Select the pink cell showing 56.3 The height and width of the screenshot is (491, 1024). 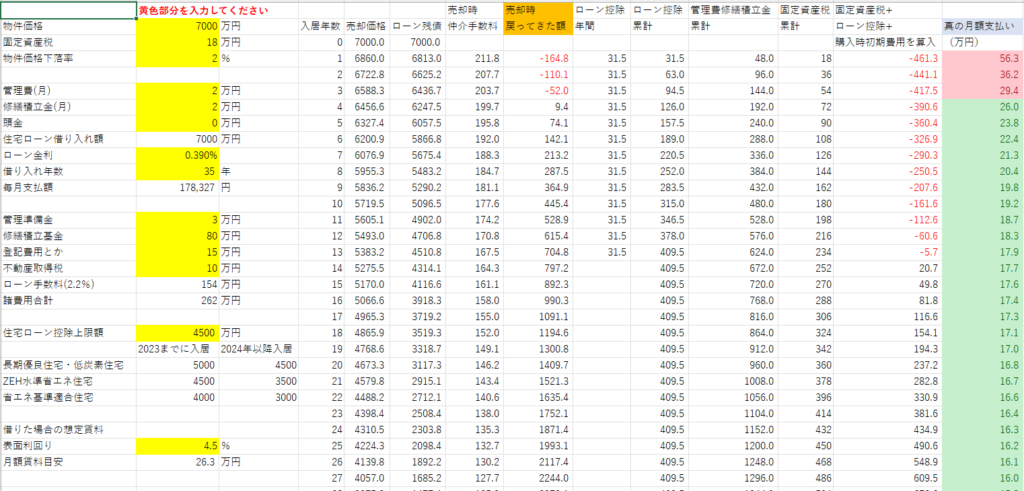click(982, 59)
